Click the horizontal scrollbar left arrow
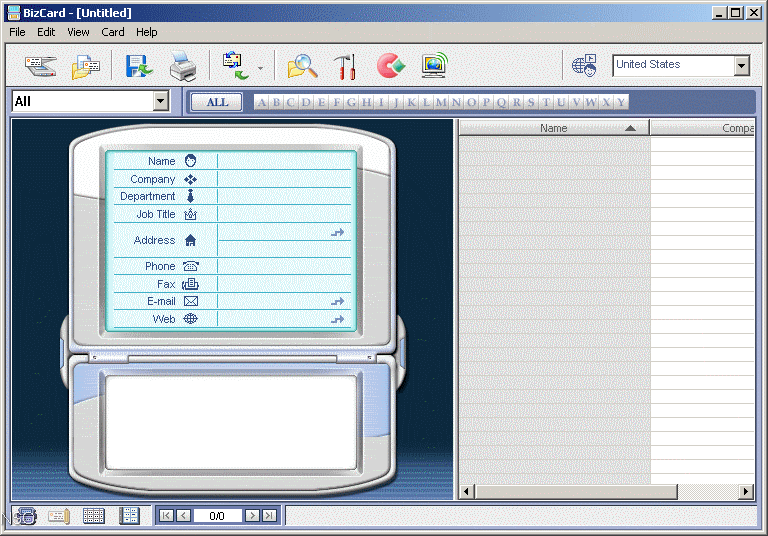This screenshot has height=536, width=768. point(466,491)
